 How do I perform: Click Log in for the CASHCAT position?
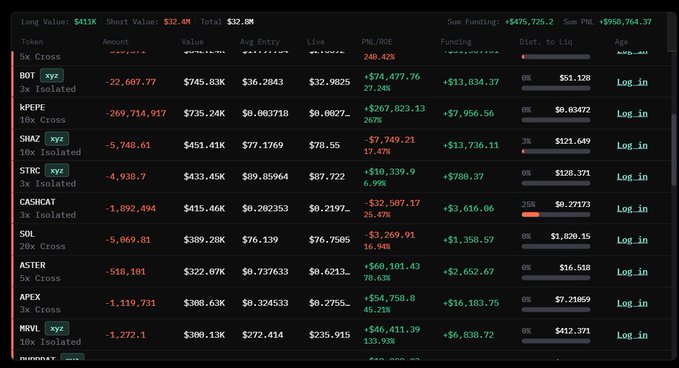pyautogui.click(x=632, y=208)
